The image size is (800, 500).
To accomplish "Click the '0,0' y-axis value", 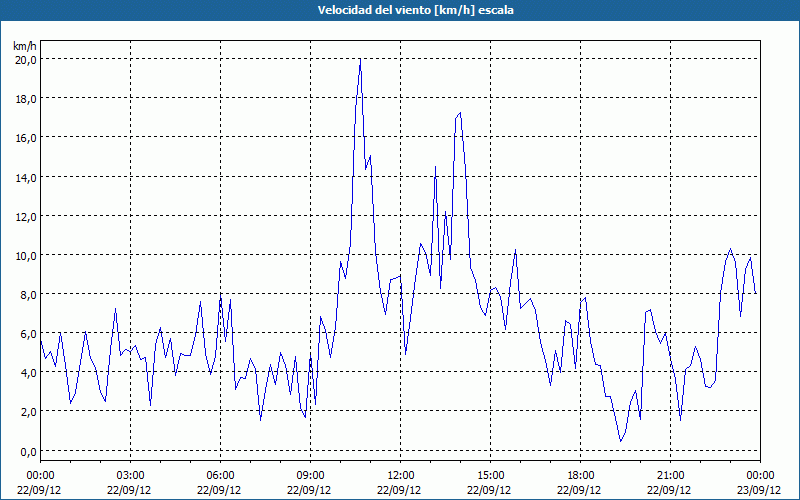I will (x=28, y=451).
